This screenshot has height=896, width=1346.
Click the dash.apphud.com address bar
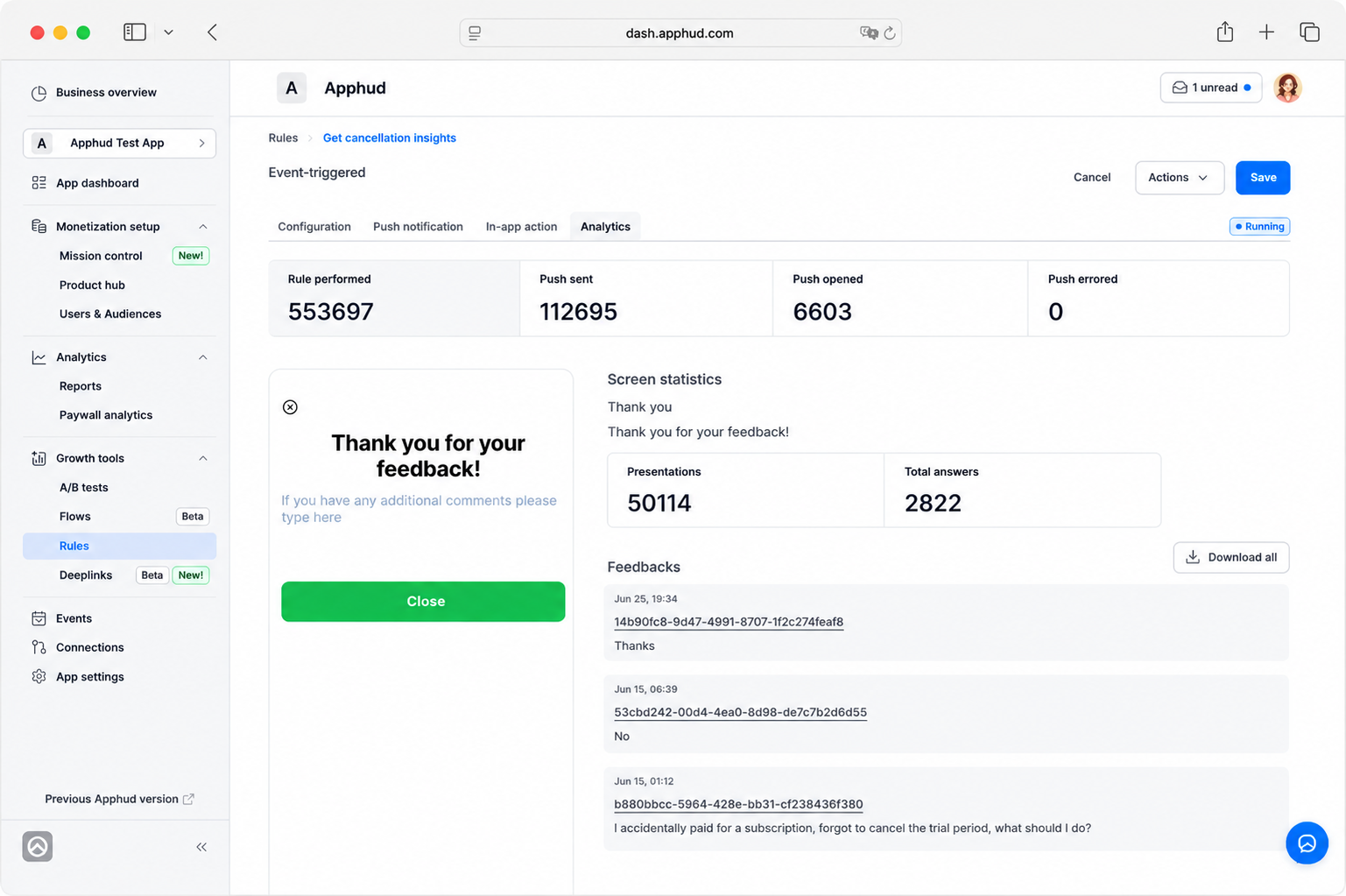pos(680,33)
